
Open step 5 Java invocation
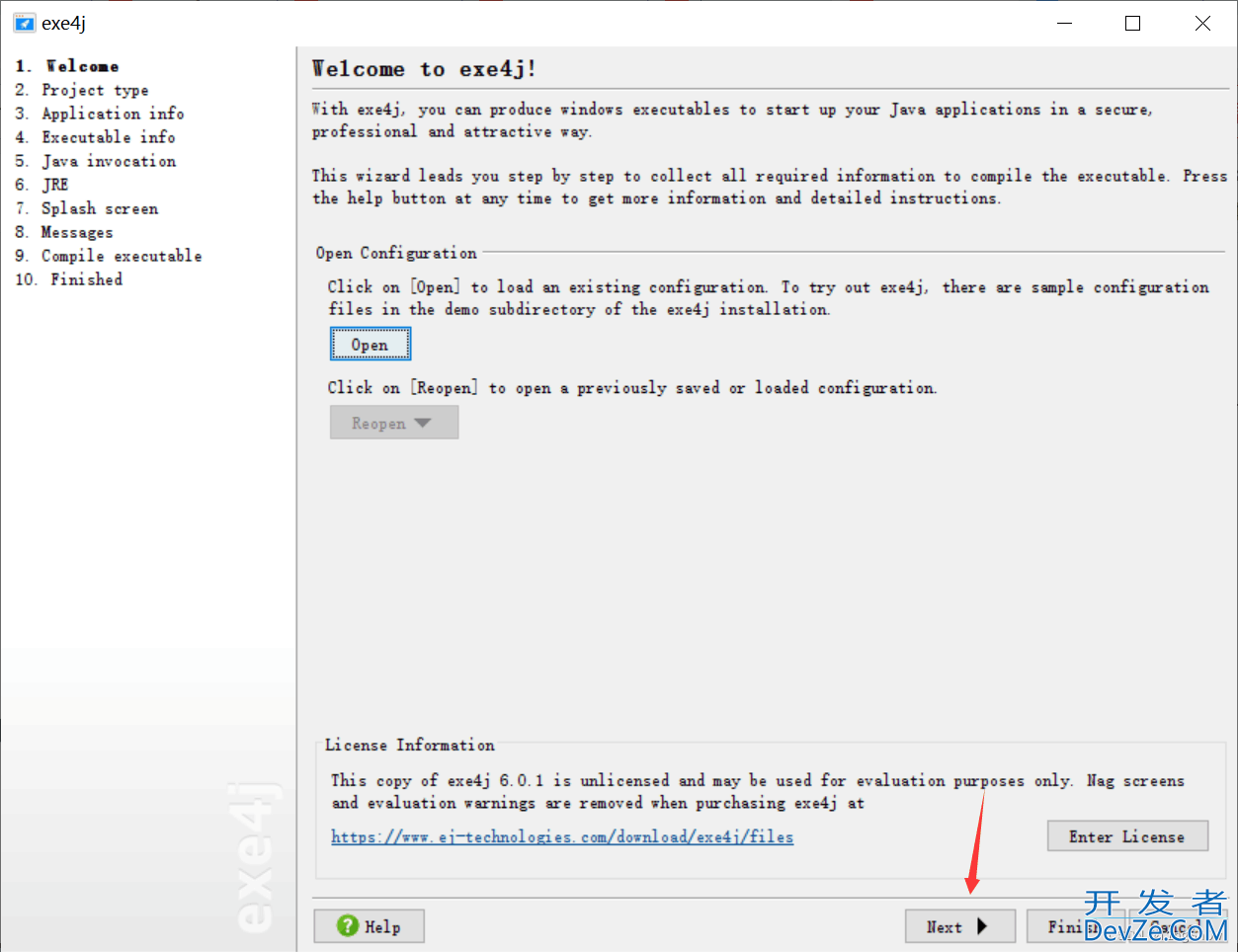96,161
